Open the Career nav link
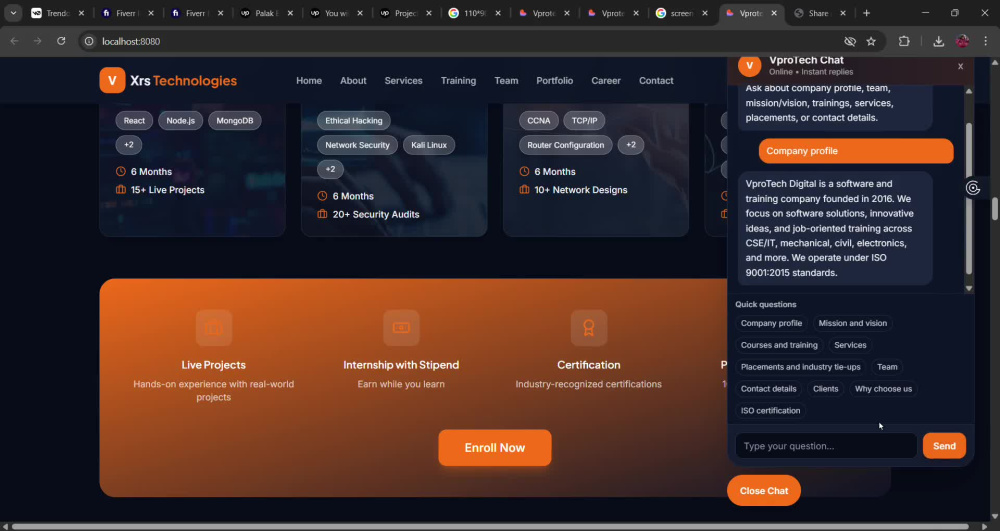This screenshot has height=531, width=1000. (606, 80)
